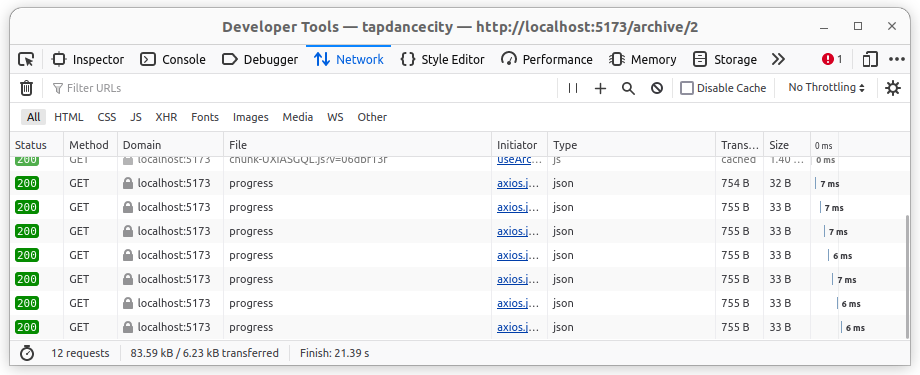This screenshot has width=920, height=375.
Task: Filter requests by Fonts
Action: coord(205,117)
